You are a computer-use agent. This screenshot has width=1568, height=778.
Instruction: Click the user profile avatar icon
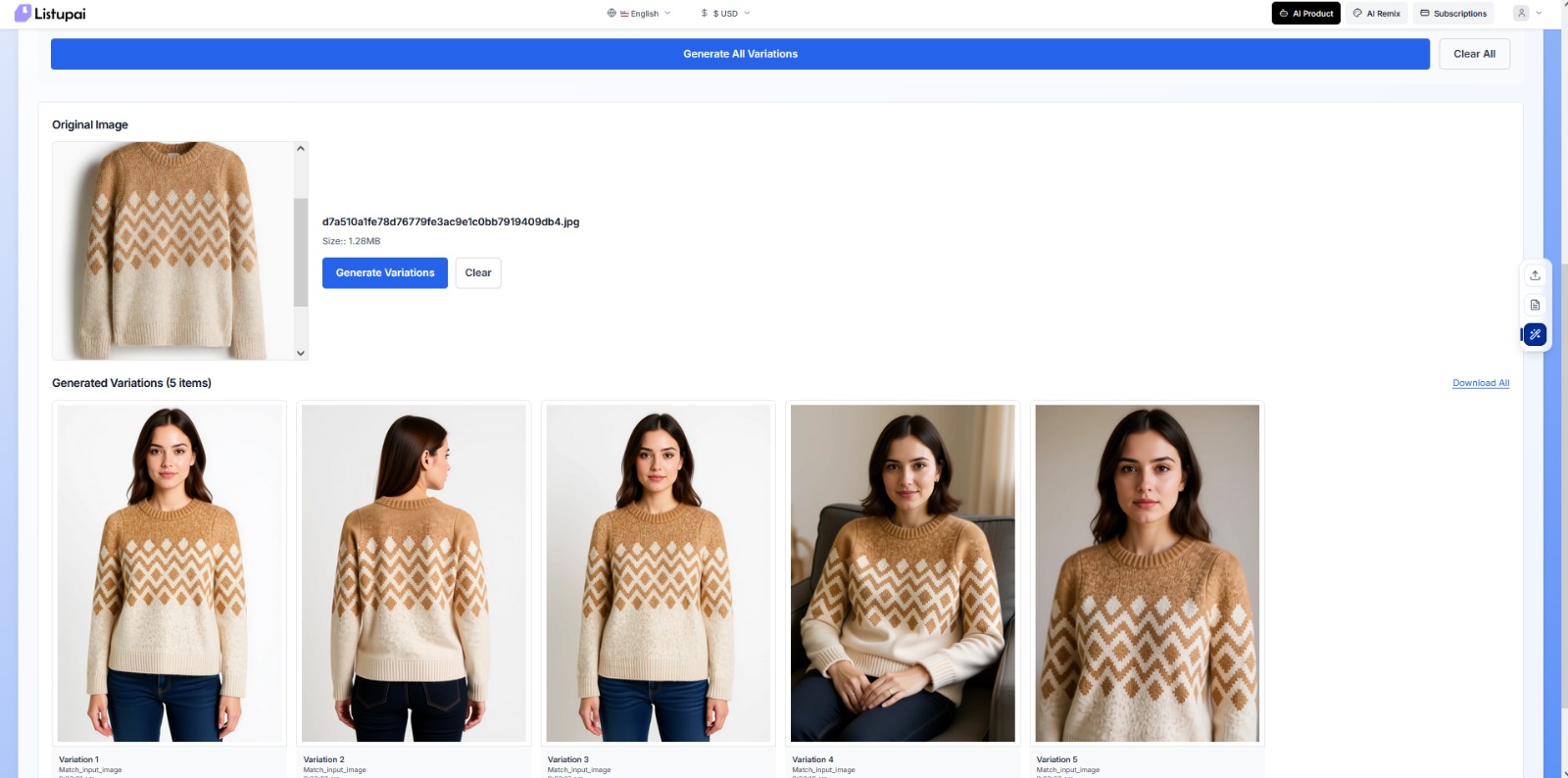tap(1521, 13)
